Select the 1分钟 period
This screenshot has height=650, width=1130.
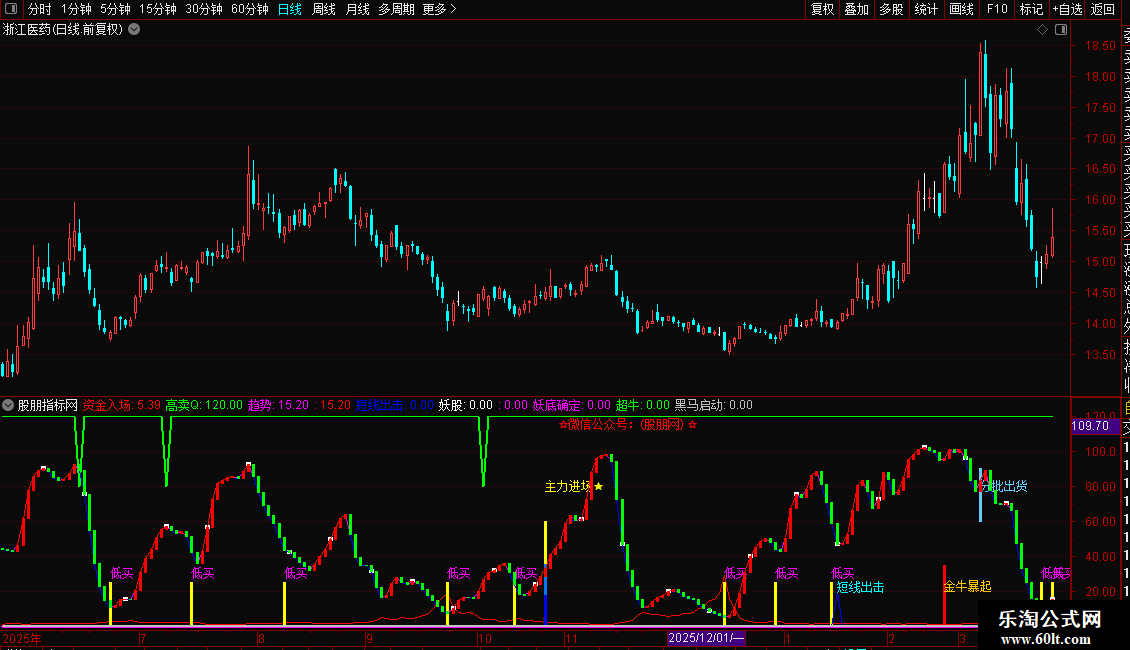tap(76, 9)
